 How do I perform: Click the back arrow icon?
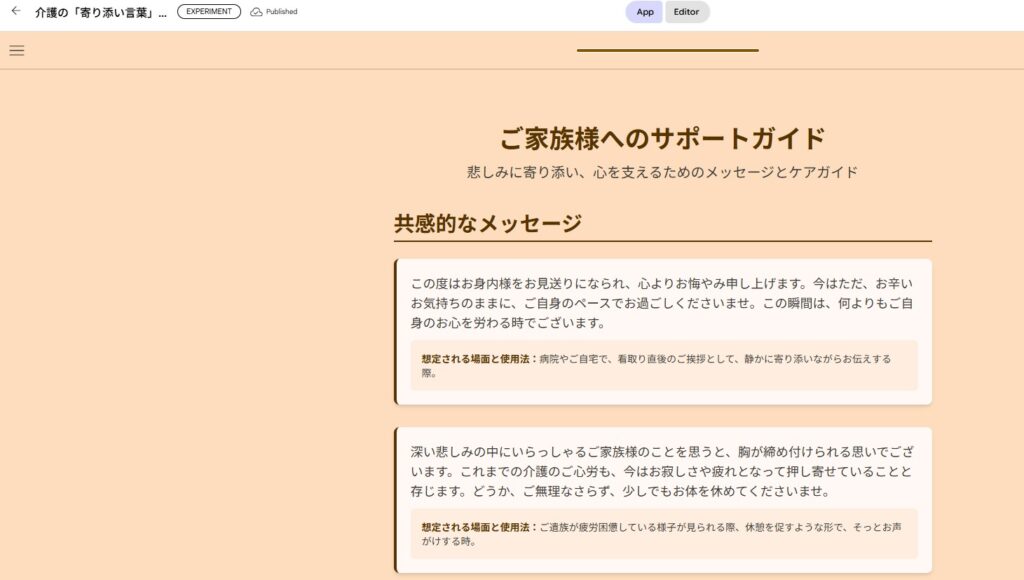coord(16,11)
